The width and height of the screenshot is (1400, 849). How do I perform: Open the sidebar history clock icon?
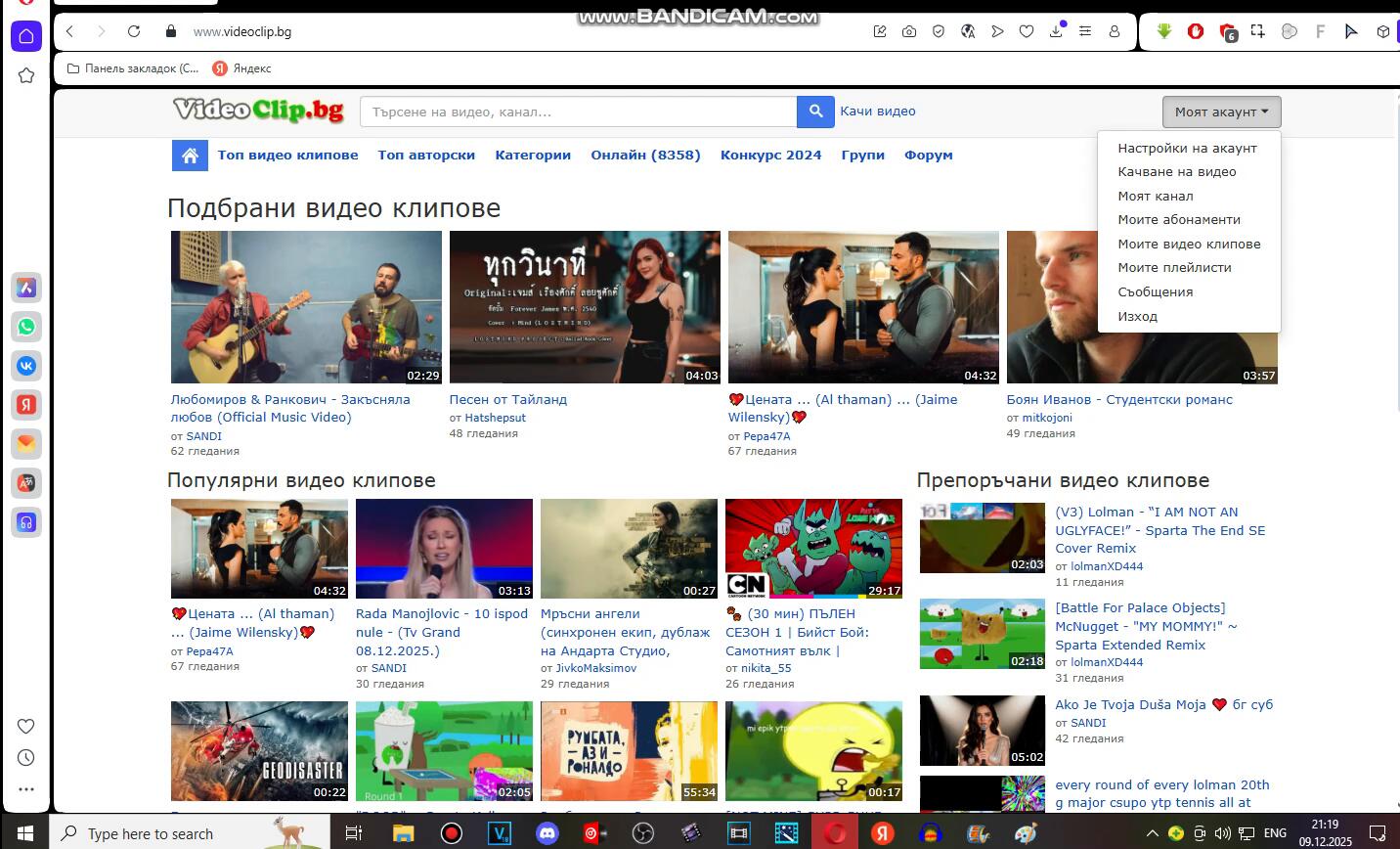[x=26, y=758]
